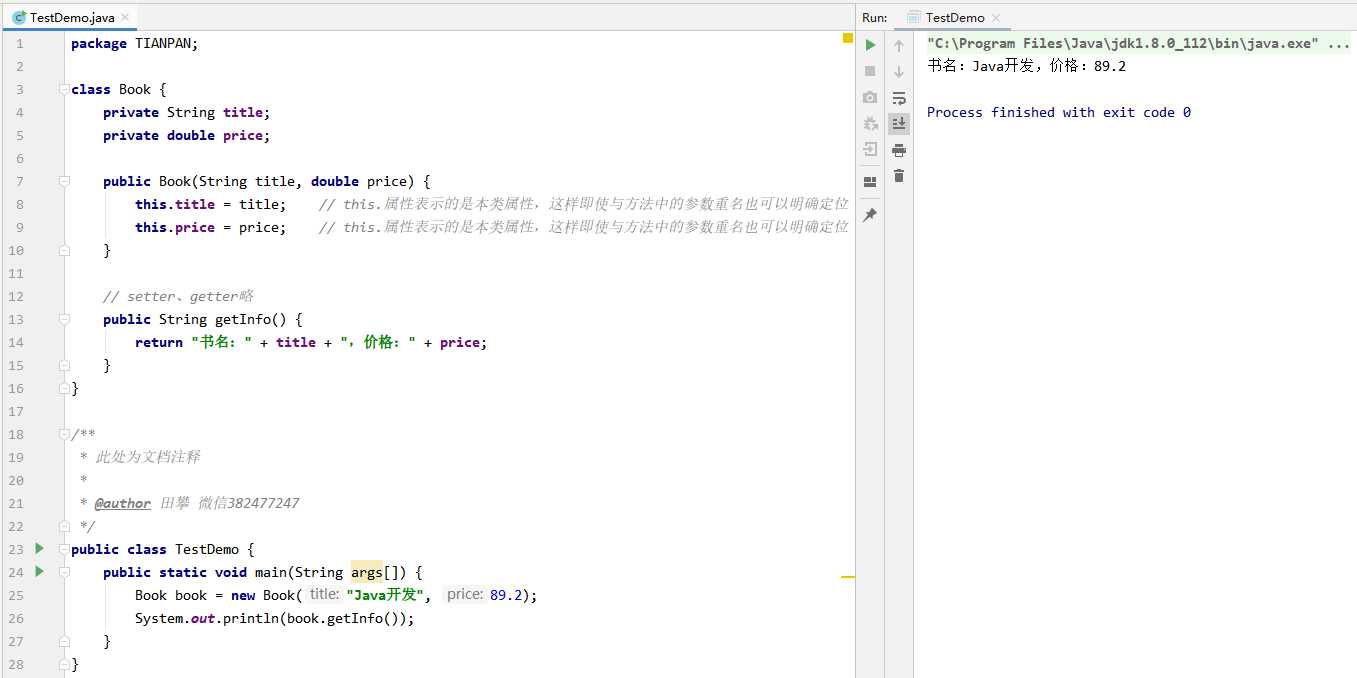The height and width of the screenshot is (678, 1357).
Task: Click the yellow code analysis indicator
Action: tap(847, 38)
